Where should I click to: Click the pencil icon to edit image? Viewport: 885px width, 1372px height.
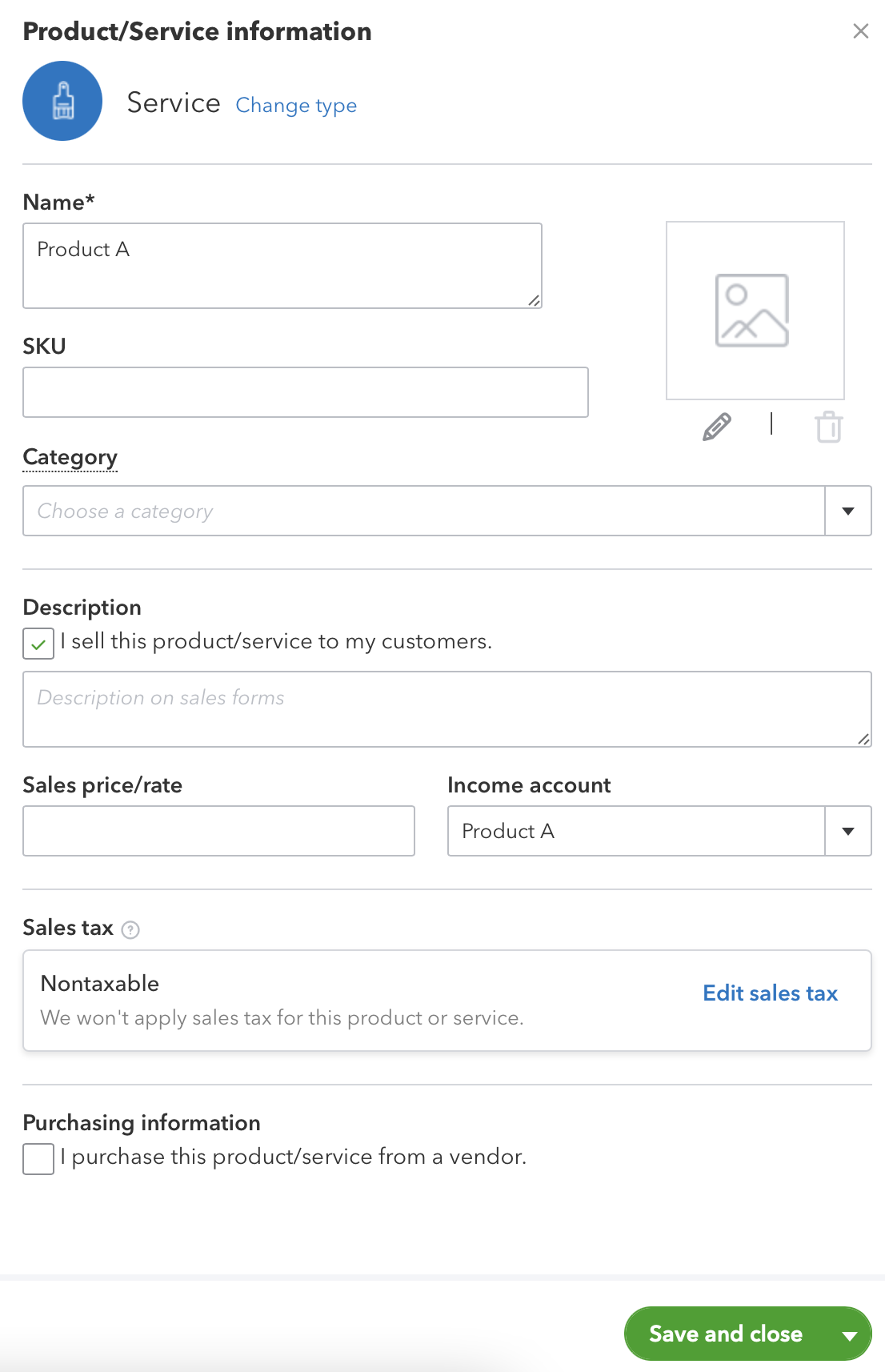[x=717, y=427]
